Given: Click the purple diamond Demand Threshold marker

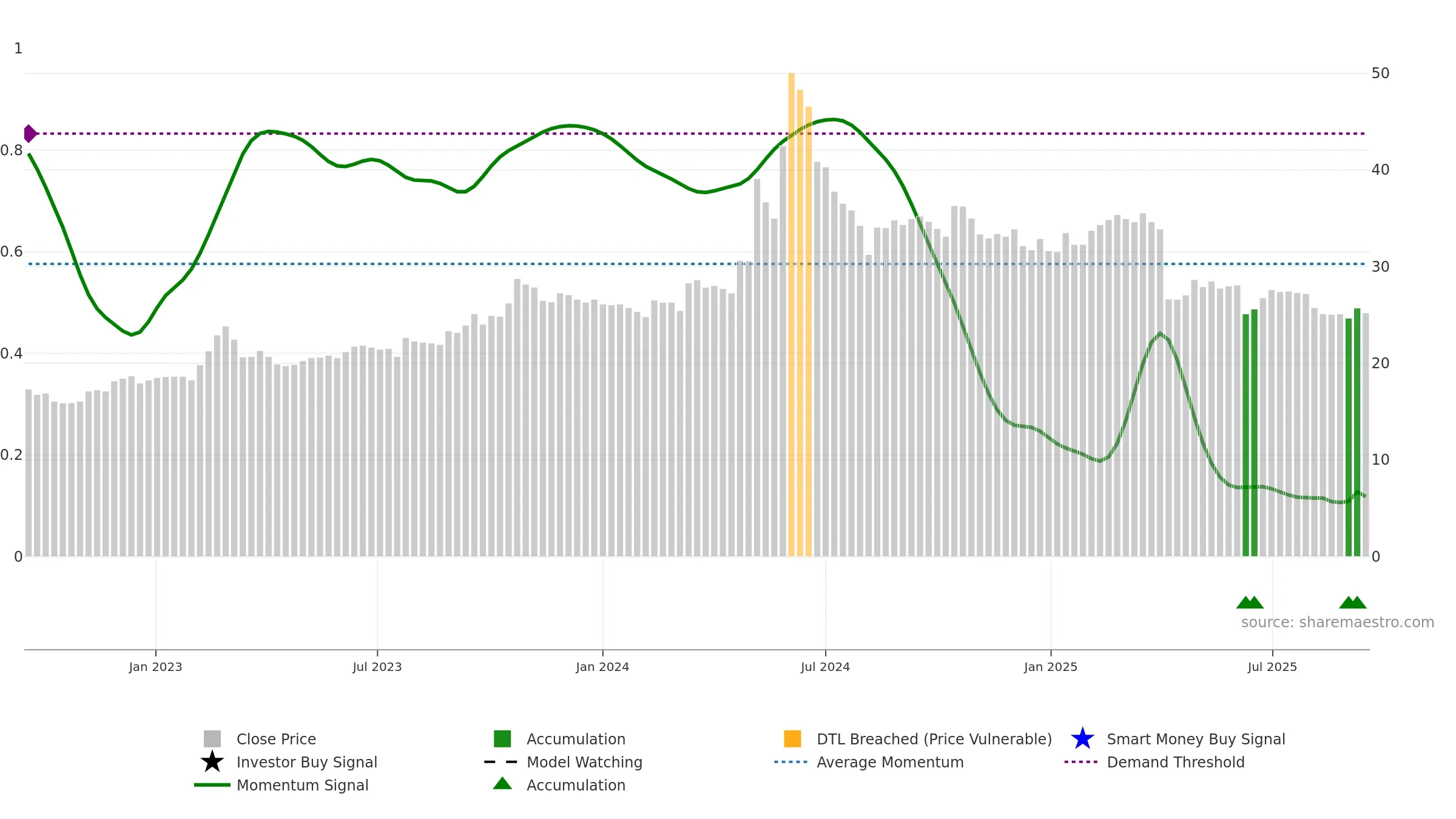Looking at the screenshot, I should (30, 133).
